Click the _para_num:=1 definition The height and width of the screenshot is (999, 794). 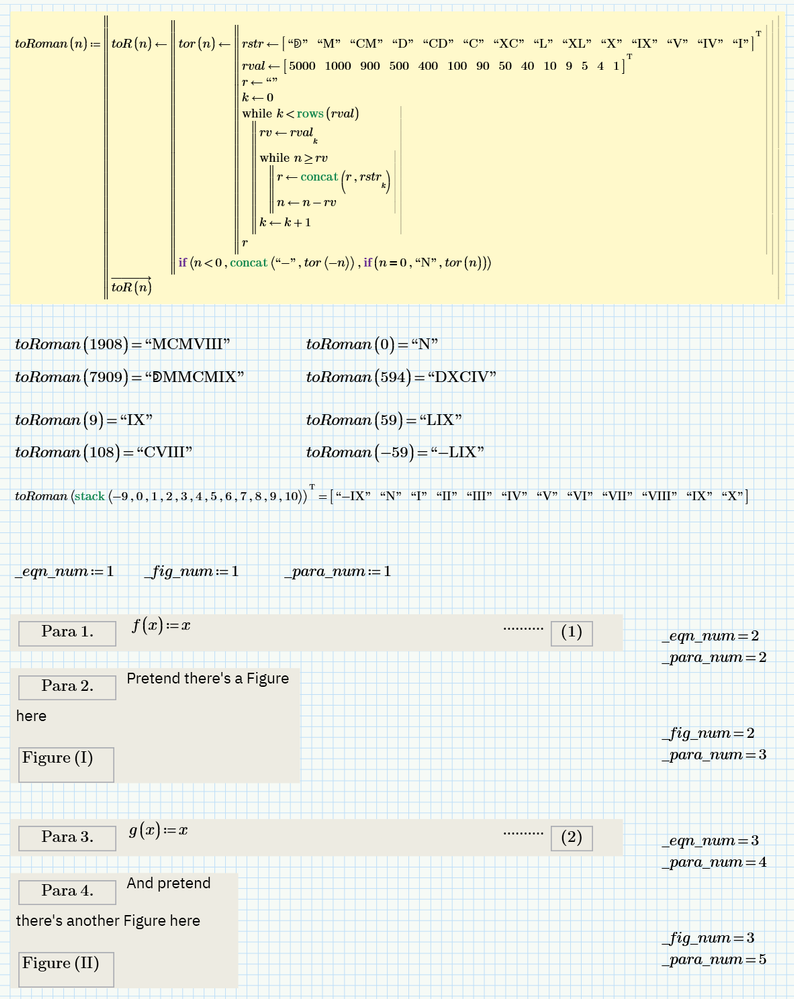(337, 571)
